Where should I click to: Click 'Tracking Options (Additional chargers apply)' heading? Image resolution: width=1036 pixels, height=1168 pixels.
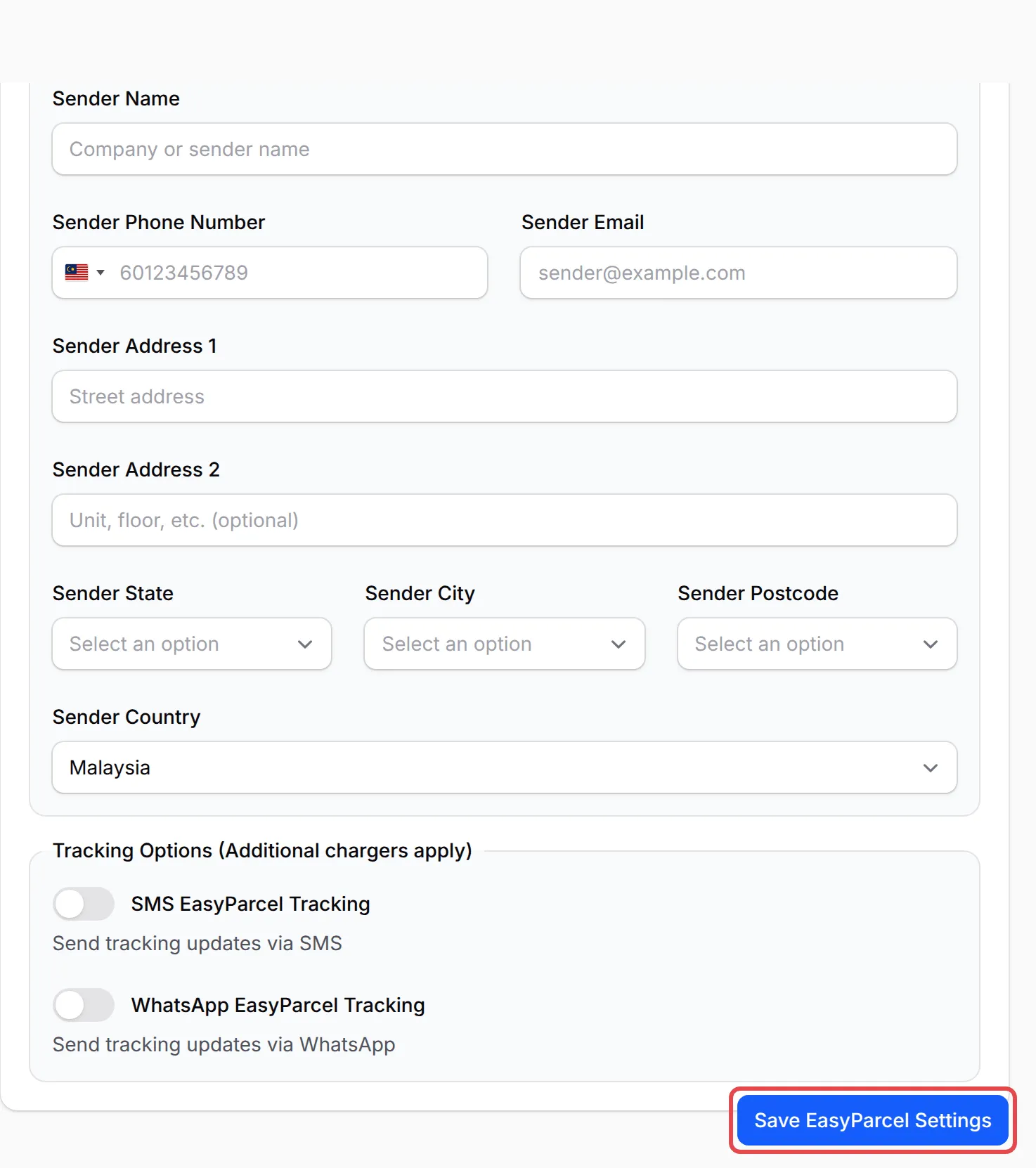tap(262, 850)
